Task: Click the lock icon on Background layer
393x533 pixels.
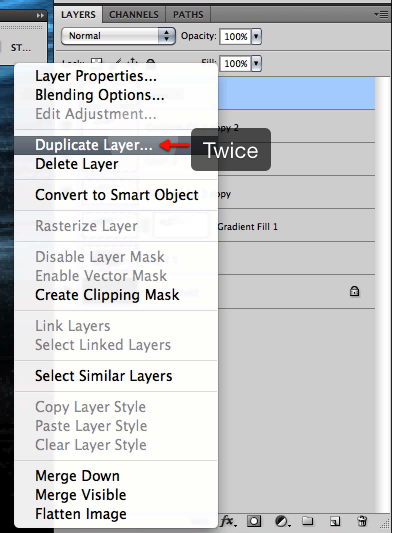Action: pyautogui.click(x=354, y=291)
